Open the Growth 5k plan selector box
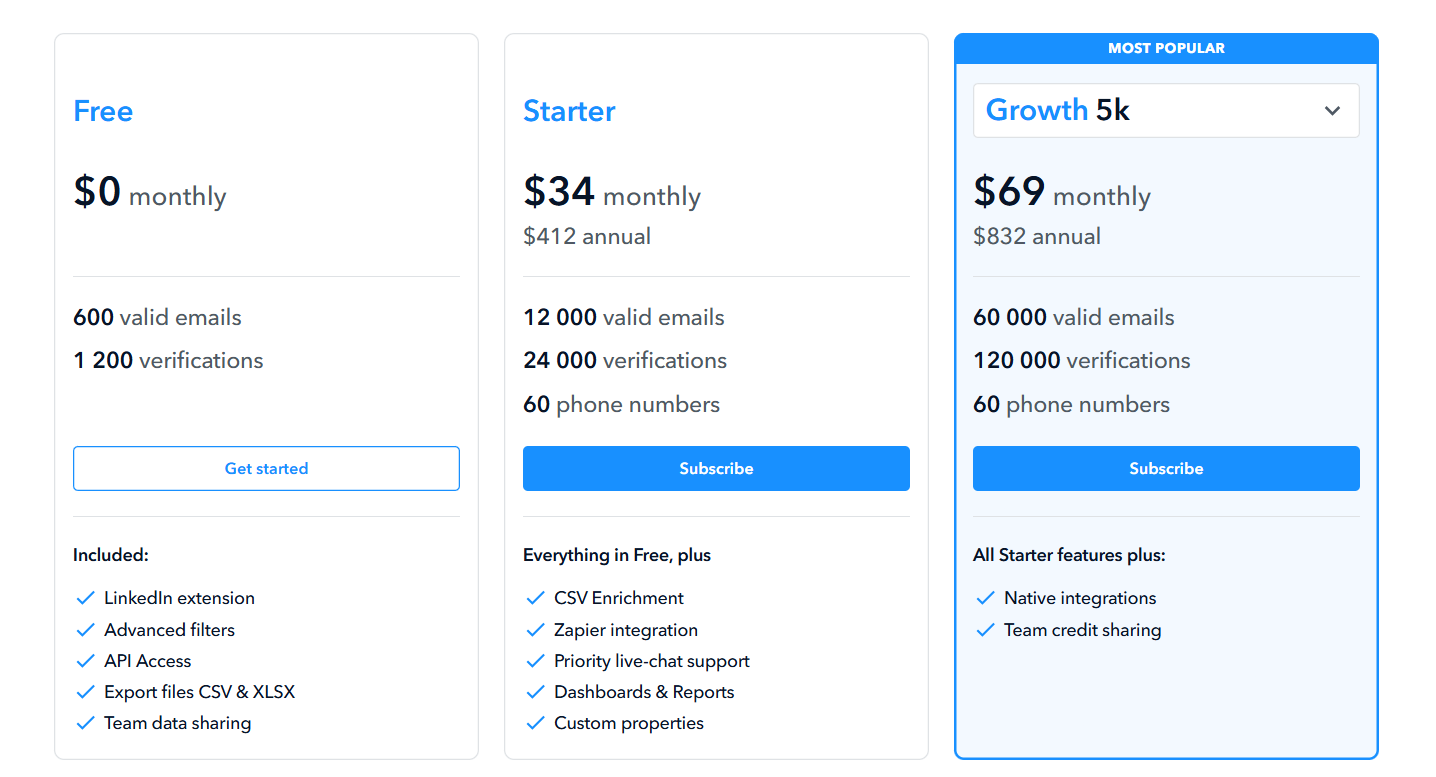The image size is (1436, 777). [1150, 110]
